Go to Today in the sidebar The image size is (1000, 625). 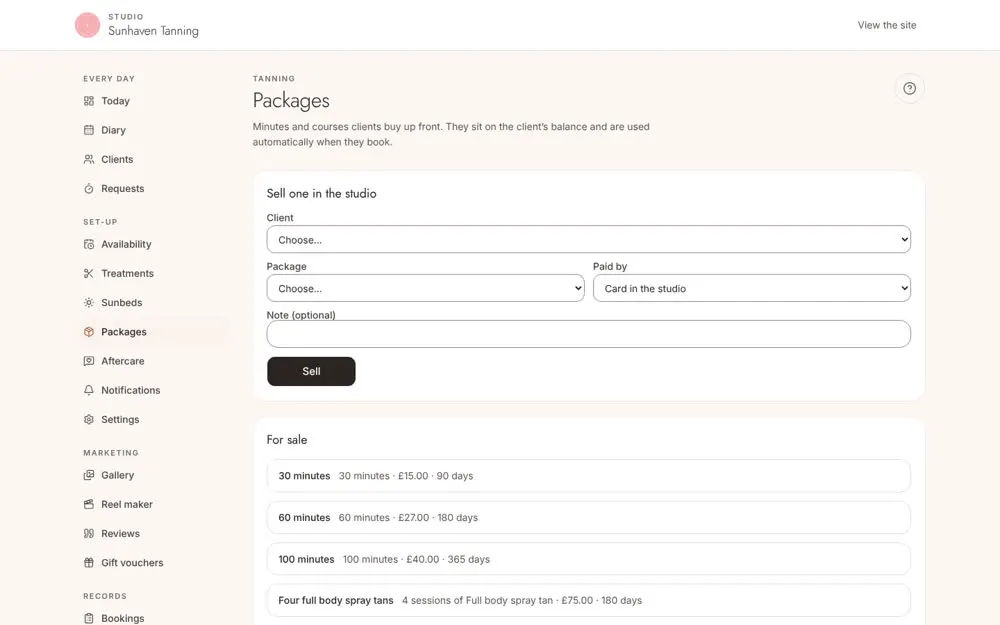click(115, 101)
